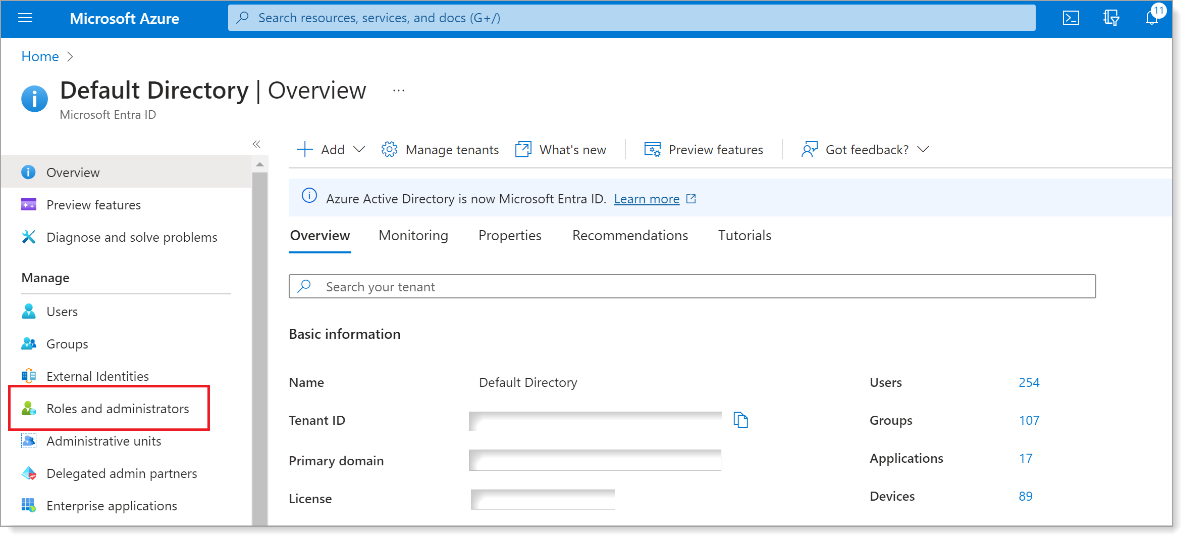
Task: Click the Manage tenants gear icon
Action: (x=389, y=149)
